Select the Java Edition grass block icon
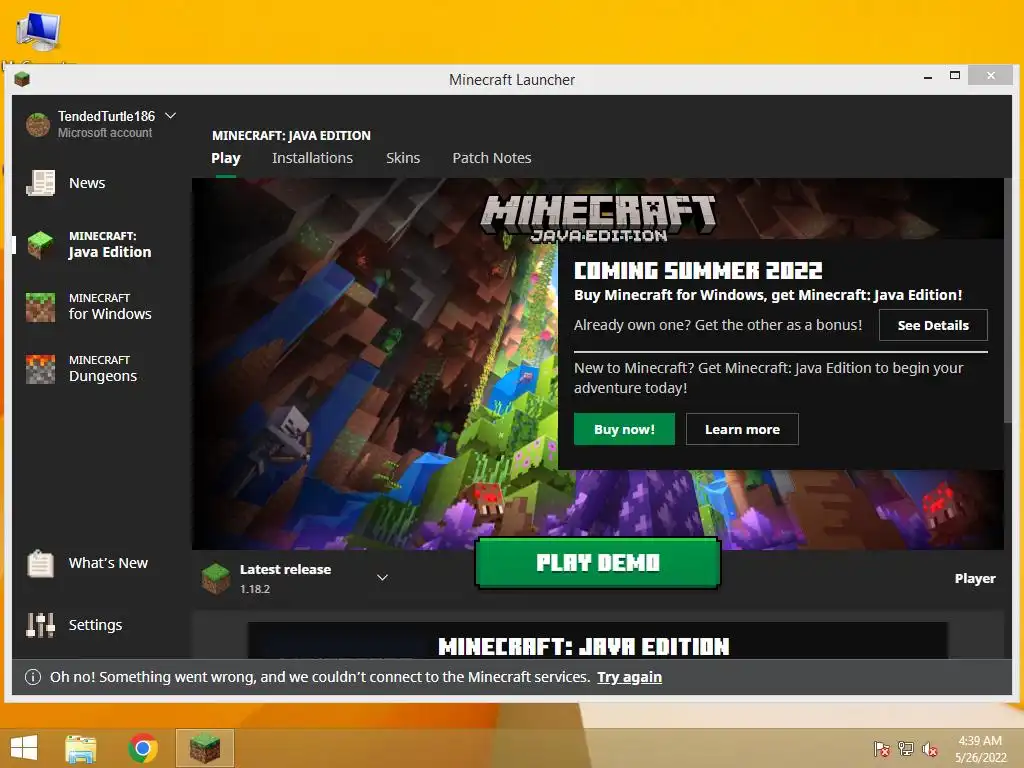1024x768 pixels. coord(40,244)
